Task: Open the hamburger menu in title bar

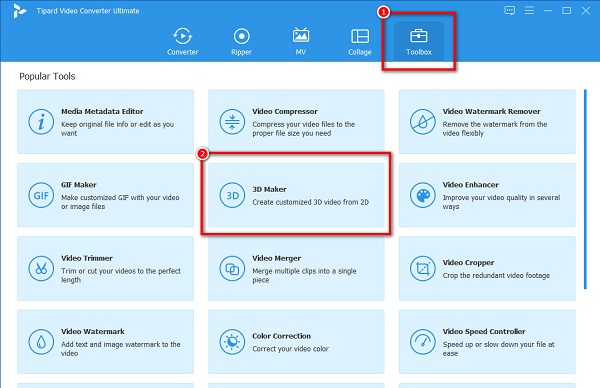Action: pyautogui.click(x=529, y=11)
